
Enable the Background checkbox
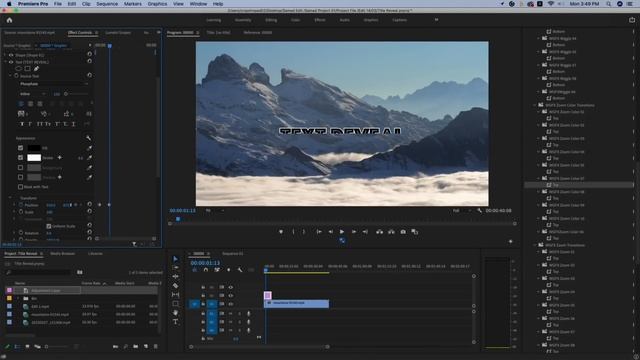20,167
